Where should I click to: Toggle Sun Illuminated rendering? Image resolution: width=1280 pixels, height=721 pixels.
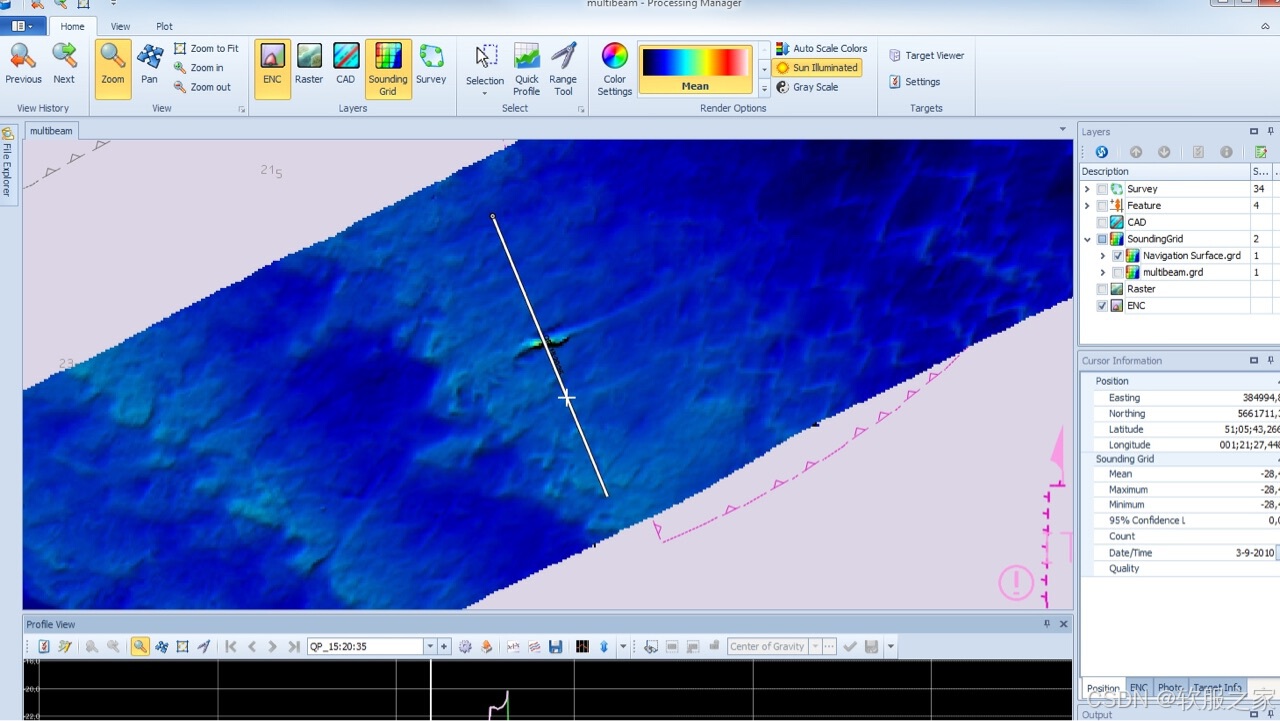coord(817,68)
